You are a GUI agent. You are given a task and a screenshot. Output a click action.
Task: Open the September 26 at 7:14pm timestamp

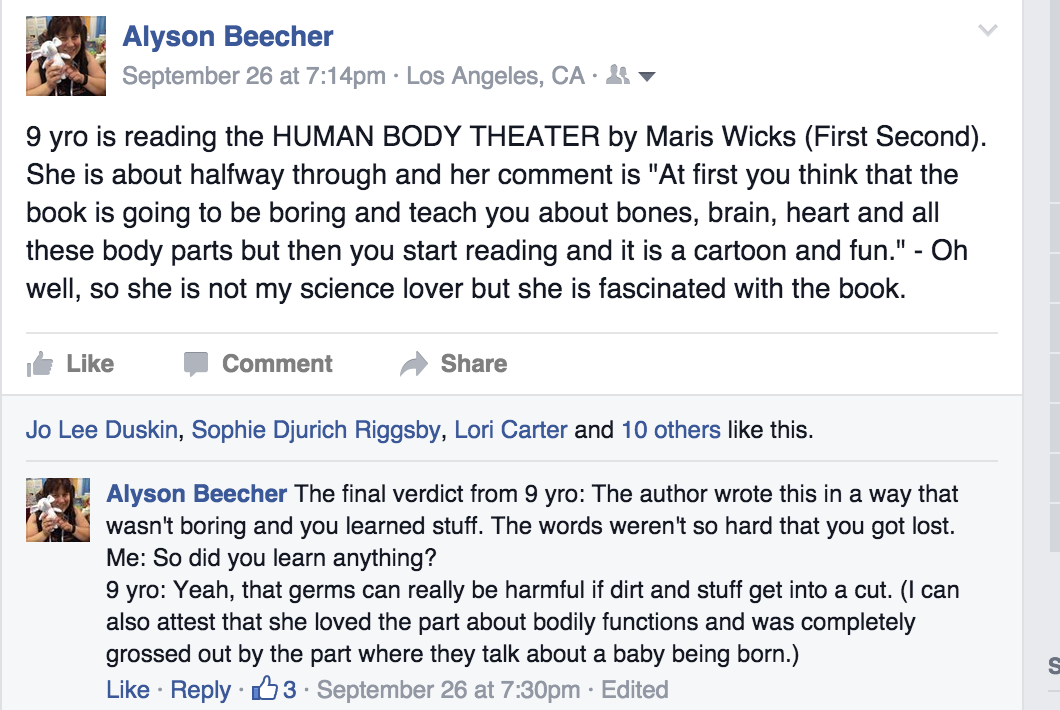pos(254,76)
